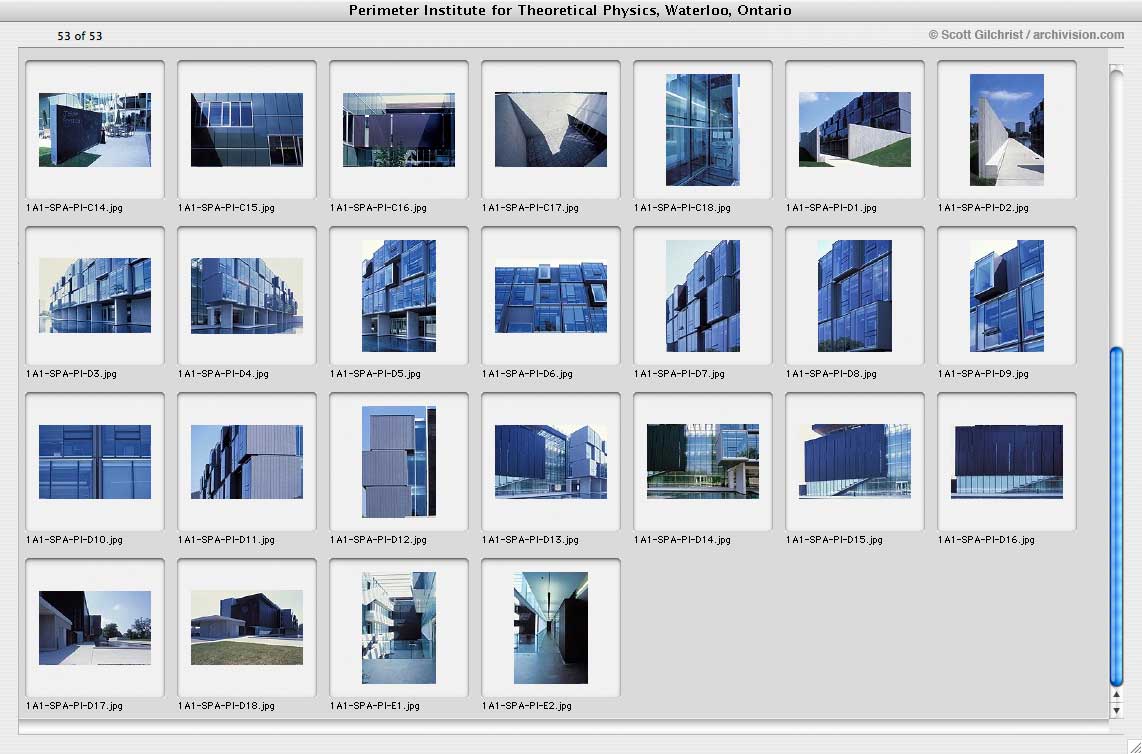Select the label text 1A1-SPA-PI-D7.jpg
The width and height of the screenshot is (1142, 754).
680,374
